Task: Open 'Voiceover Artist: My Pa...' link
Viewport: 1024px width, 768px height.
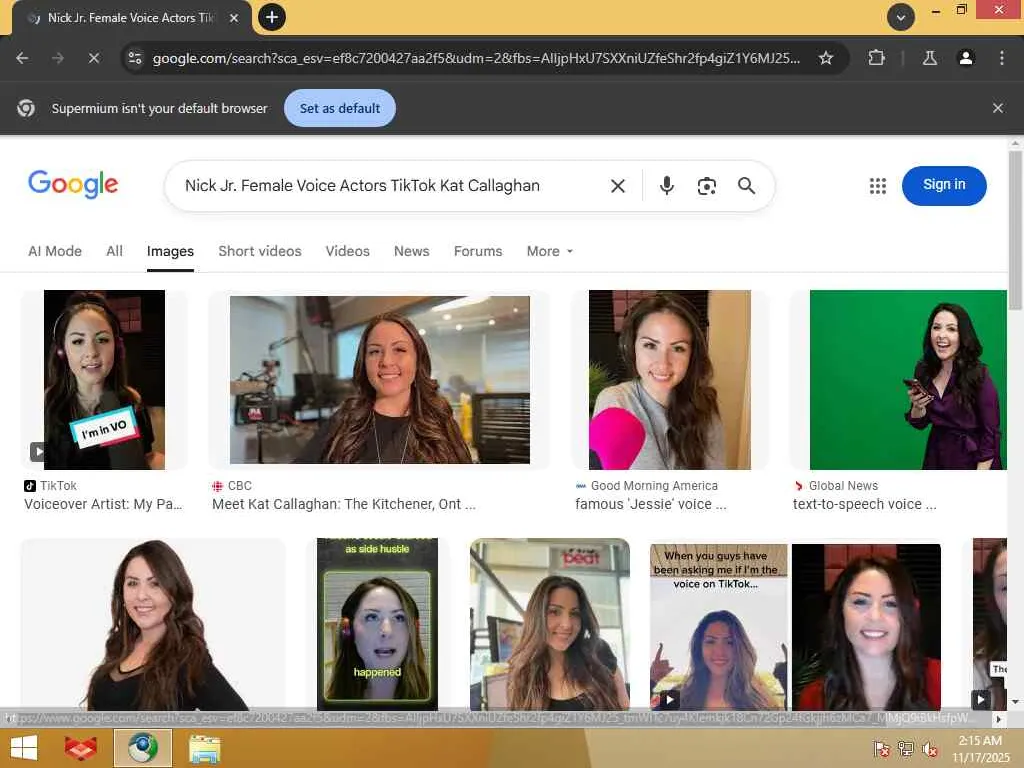Action: click(x=103, y=504)
